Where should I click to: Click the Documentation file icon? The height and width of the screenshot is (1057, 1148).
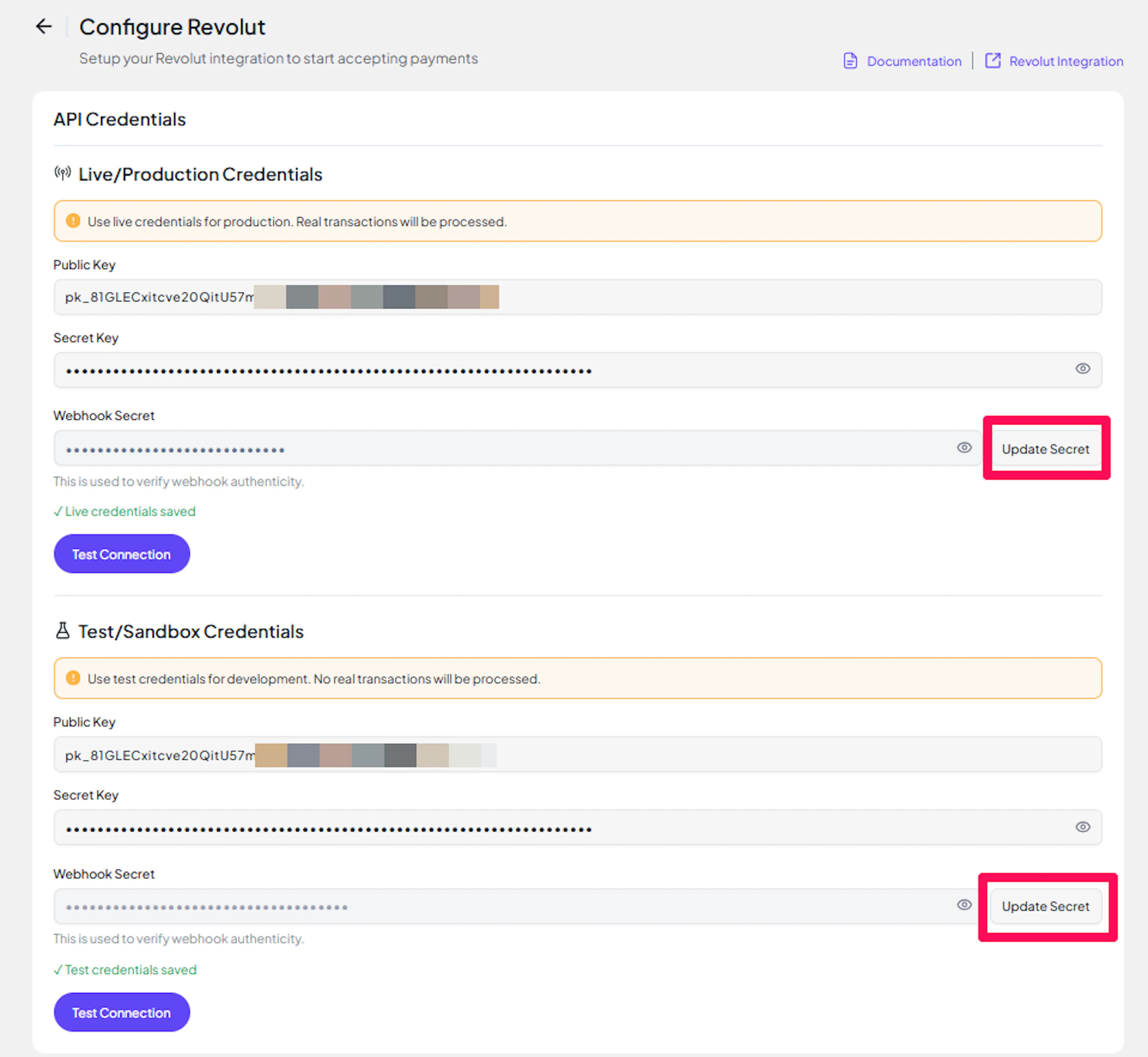coord(850,61)
